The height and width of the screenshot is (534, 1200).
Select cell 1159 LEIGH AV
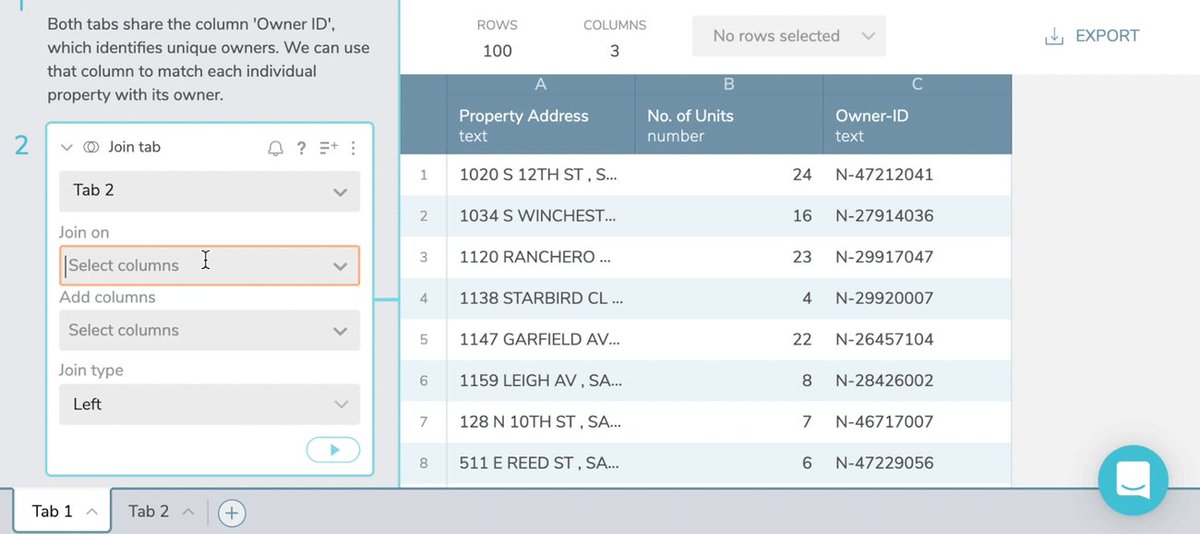[x=540, y=380]
